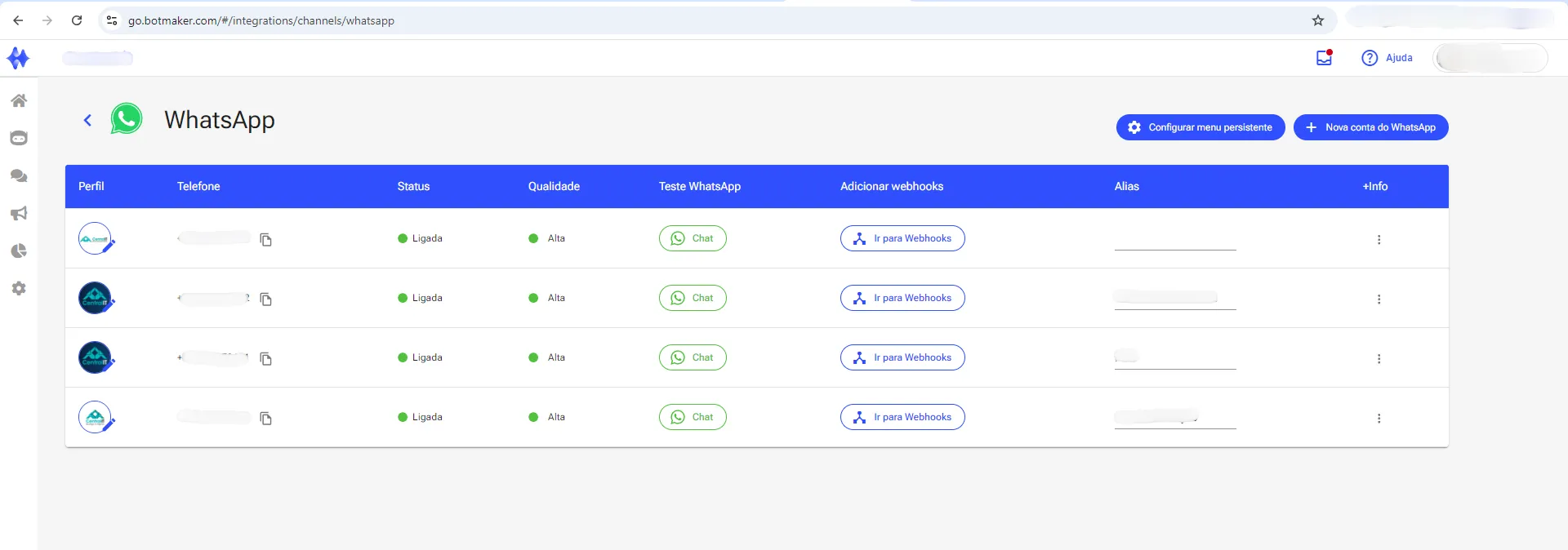The width and height of the screenshot is (1568, 550).
Task: Open Chat test for the fourth row
Action: [693, 417]
